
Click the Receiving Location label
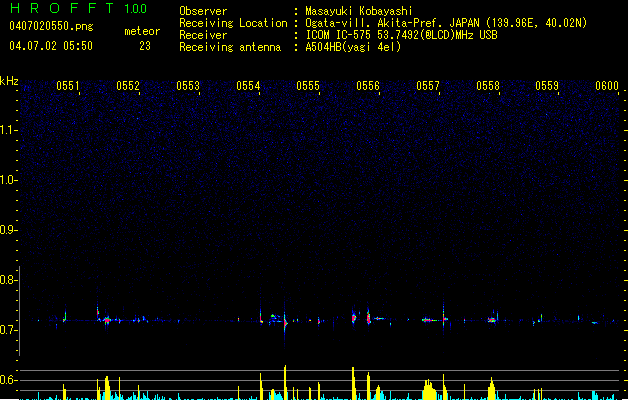click(x=233, y=23)
